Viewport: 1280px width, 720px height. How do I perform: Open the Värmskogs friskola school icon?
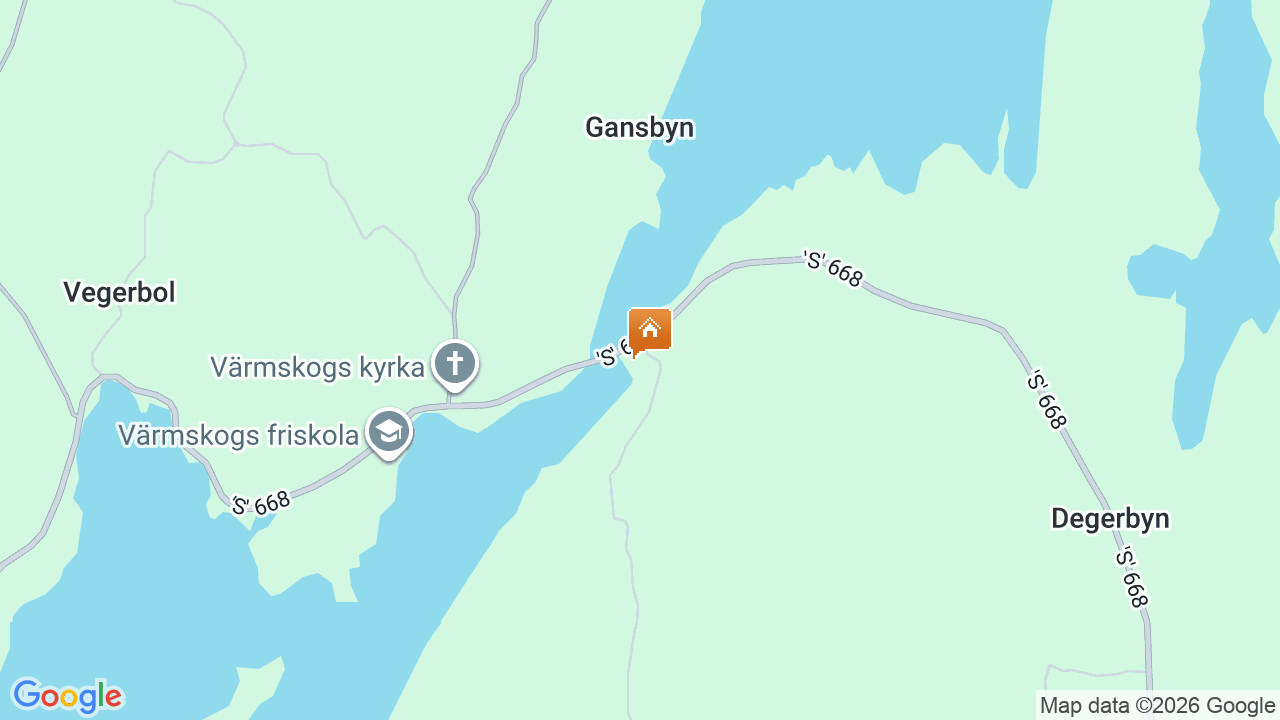click(389, 433)
